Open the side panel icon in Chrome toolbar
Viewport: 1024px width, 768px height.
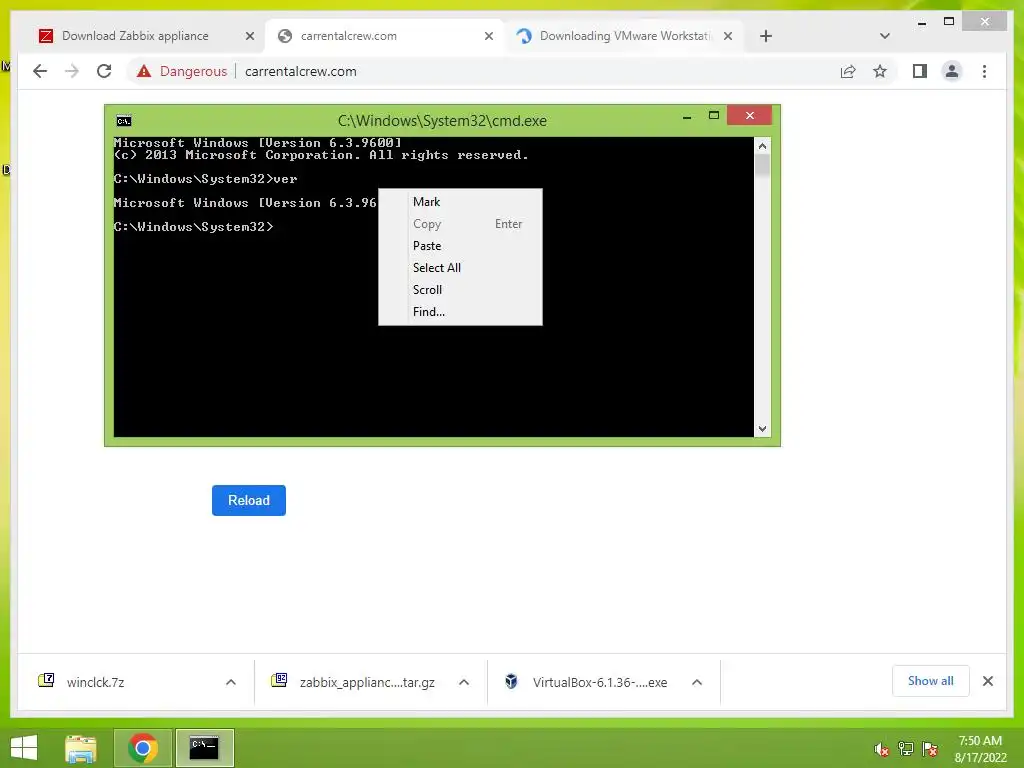(x=920, y=71)
